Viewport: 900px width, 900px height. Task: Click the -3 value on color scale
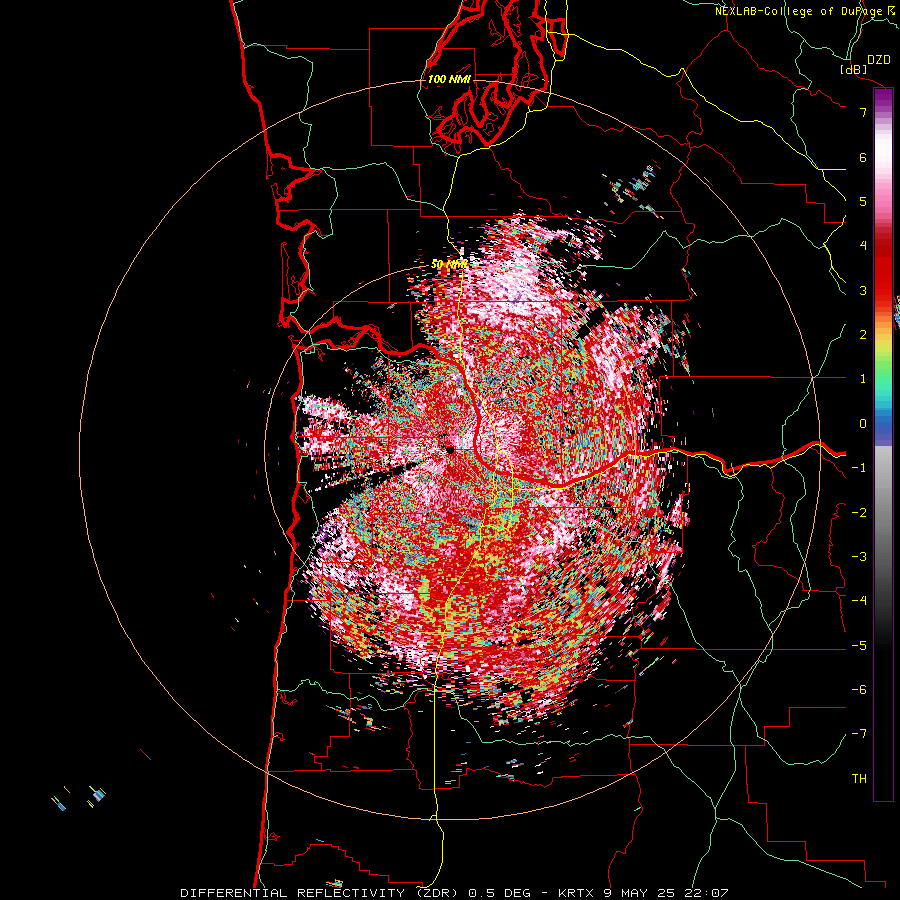[x=859, y=557]
